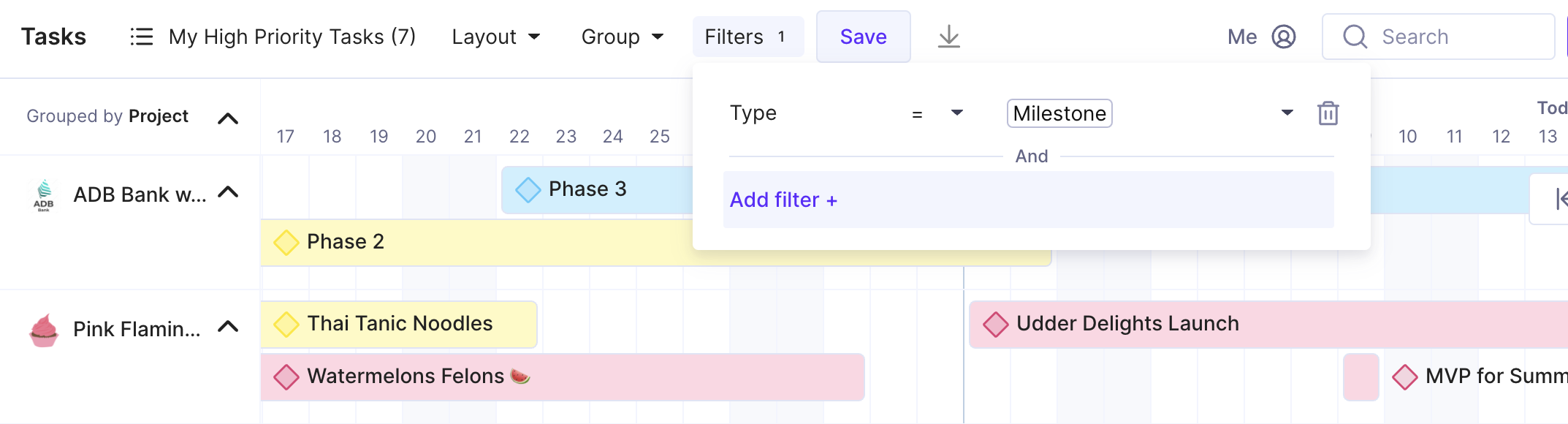Click the Add filter + link

click(x=783, y=200)
